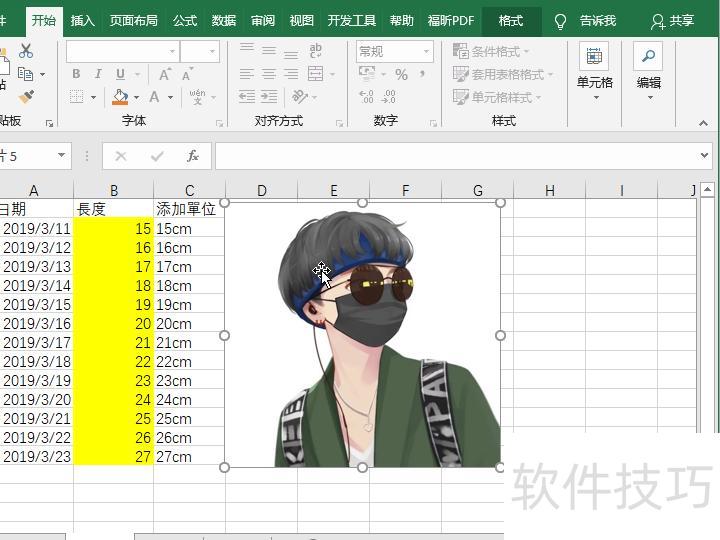720x540 pixels.
Task: Switch to the 插入 tab
Action: (82, 21)
